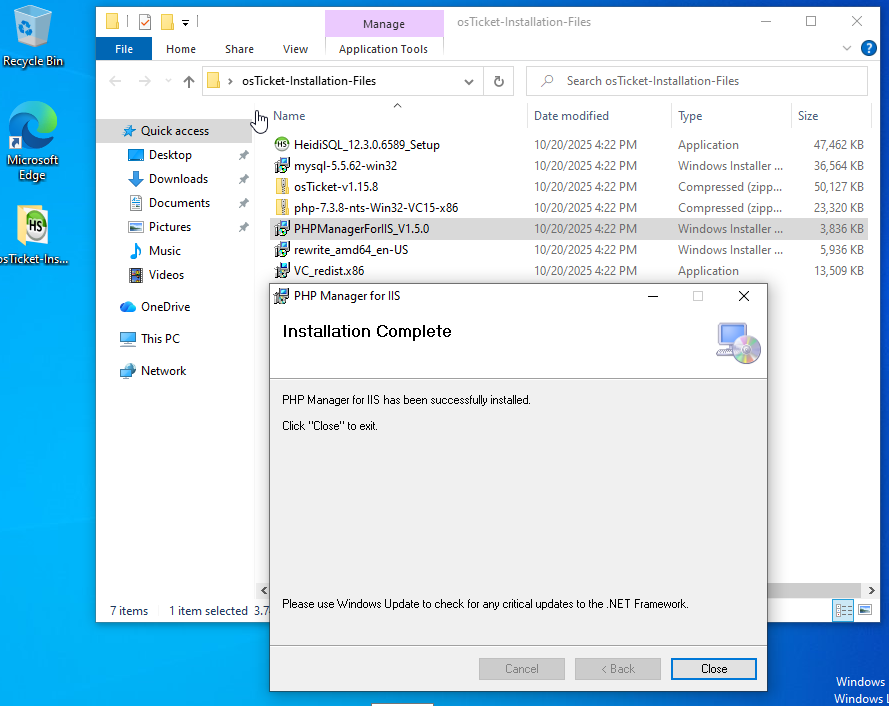Open Videos in navigation pane
This screenshot has height=706, width=889.
166,274
